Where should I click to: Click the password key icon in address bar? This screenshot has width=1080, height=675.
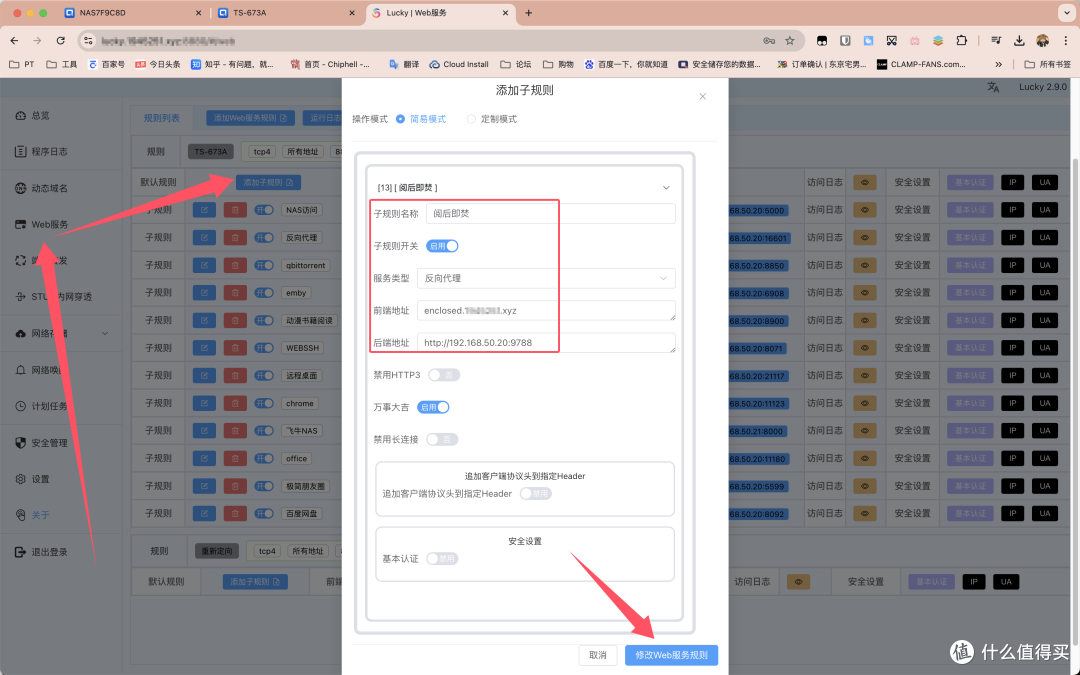coord(769,41)
